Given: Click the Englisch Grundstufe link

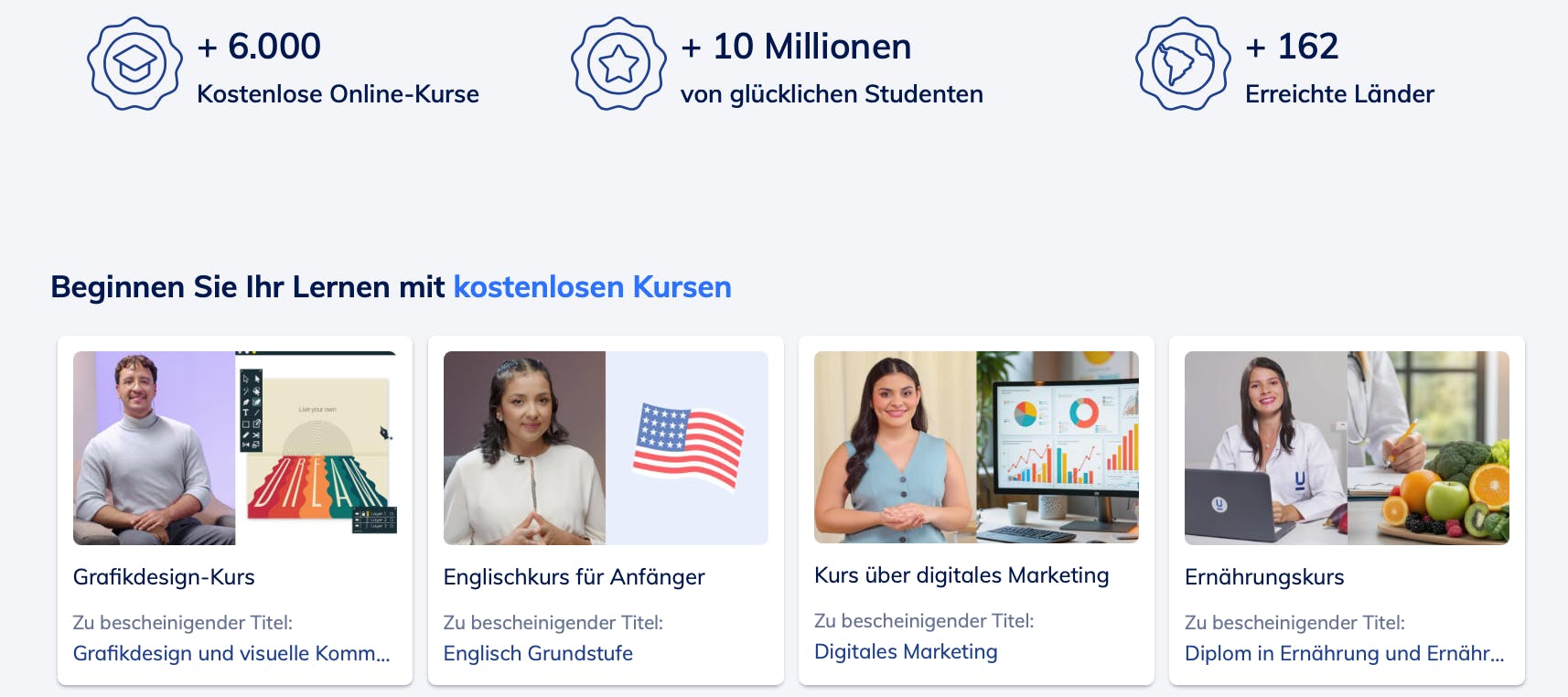Looking at the screenshot, I should pos(538,653).
